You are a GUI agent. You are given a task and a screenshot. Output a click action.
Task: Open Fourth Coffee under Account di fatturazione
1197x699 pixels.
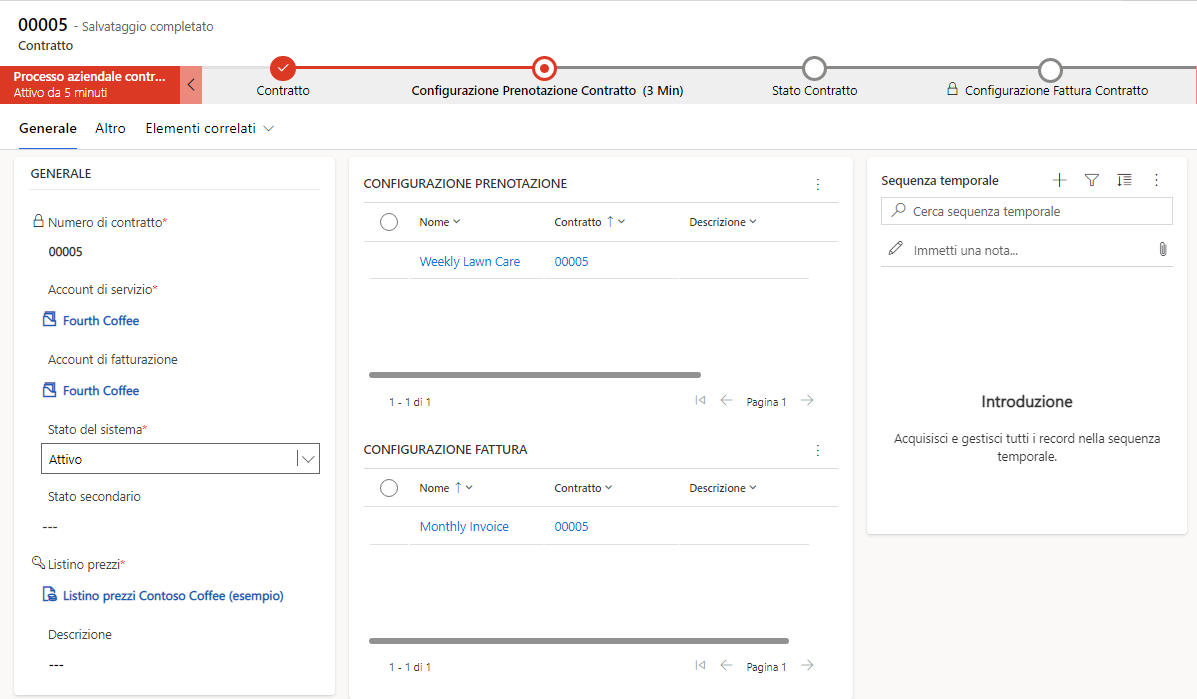[101, 391]
